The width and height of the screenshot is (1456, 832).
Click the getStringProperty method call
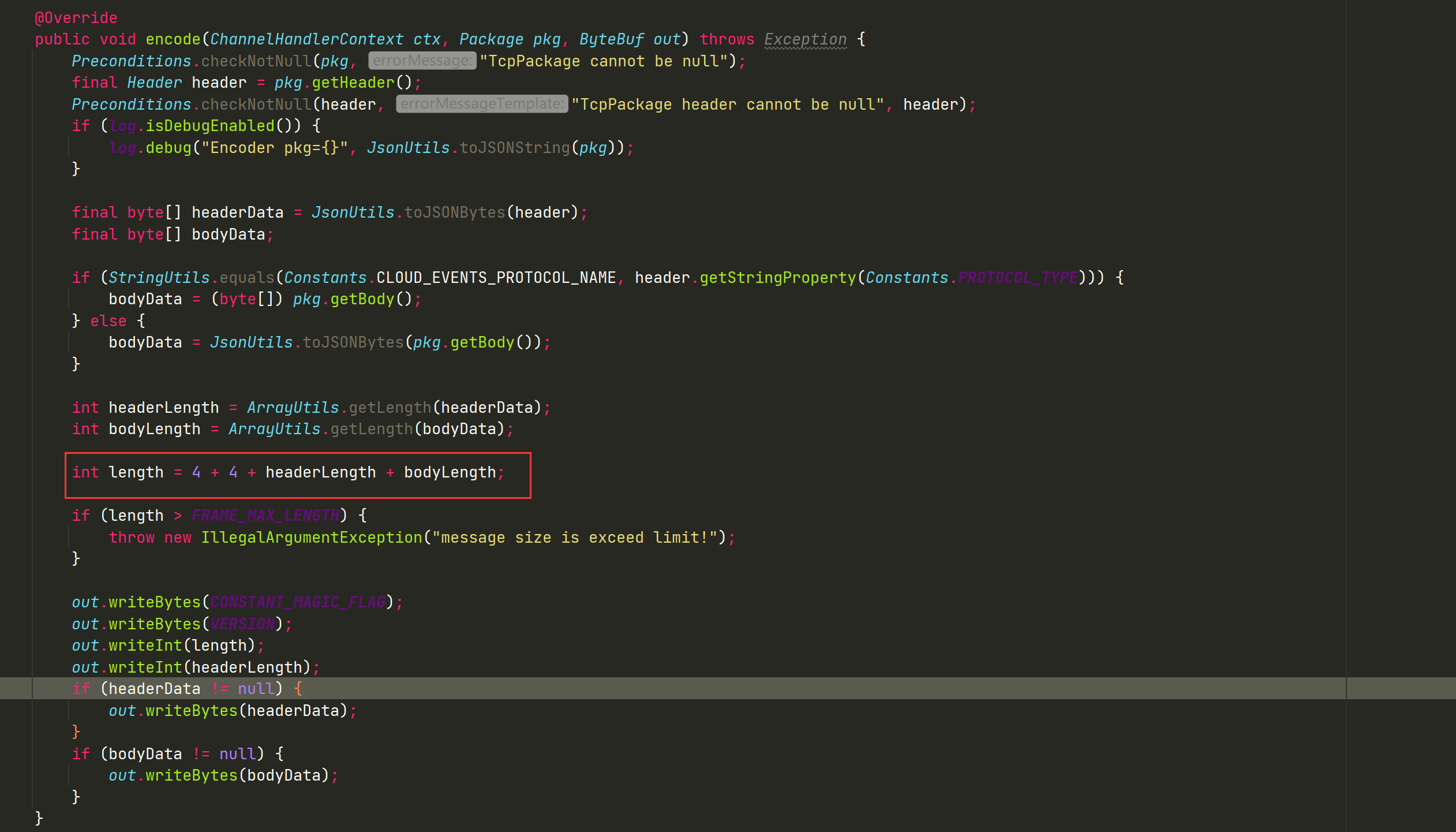(x=777, y=278)
